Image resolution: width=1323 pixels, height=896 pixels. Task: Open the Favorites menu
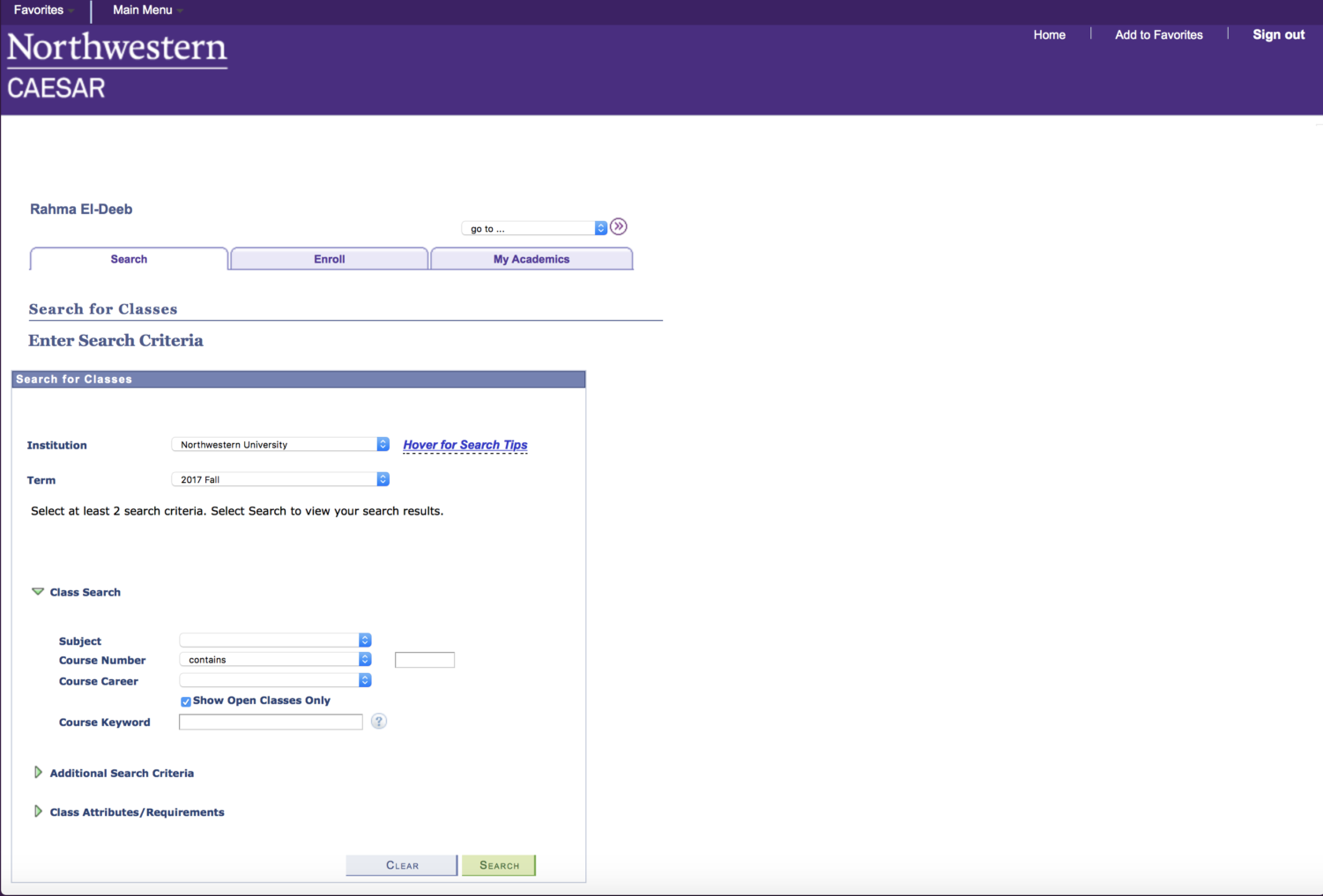[x=43, y=10]
